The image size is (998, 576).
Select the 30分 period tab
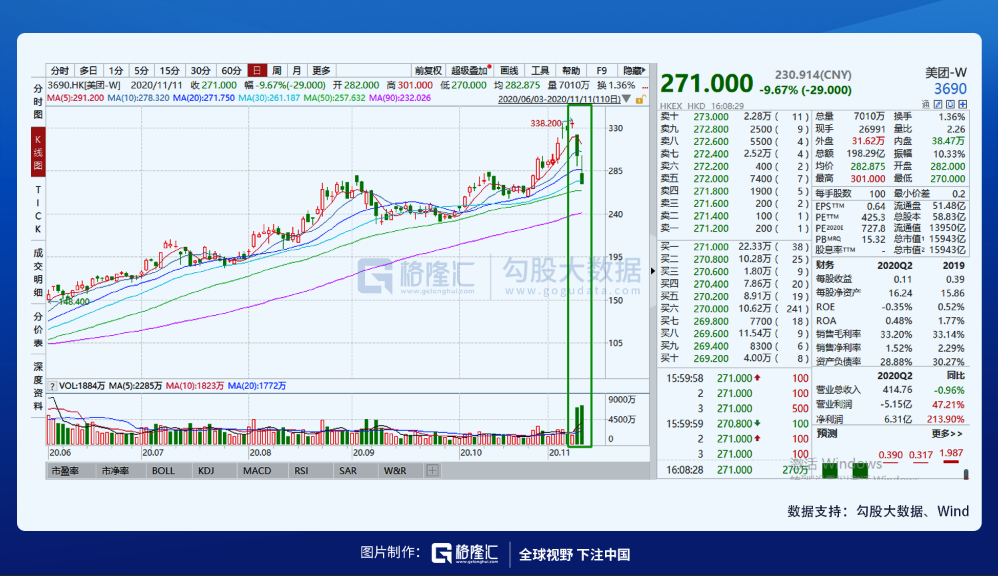coord(200,71)
